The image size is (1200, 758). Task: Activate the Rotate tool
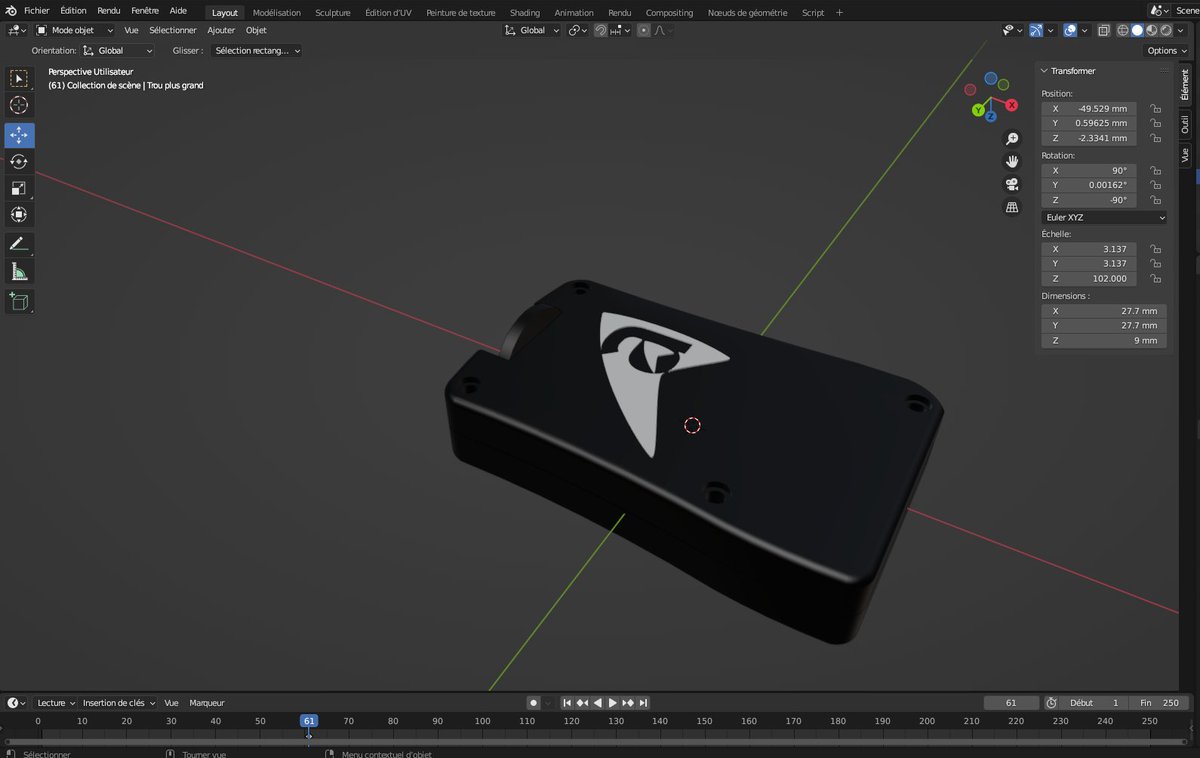pos(18,161)
